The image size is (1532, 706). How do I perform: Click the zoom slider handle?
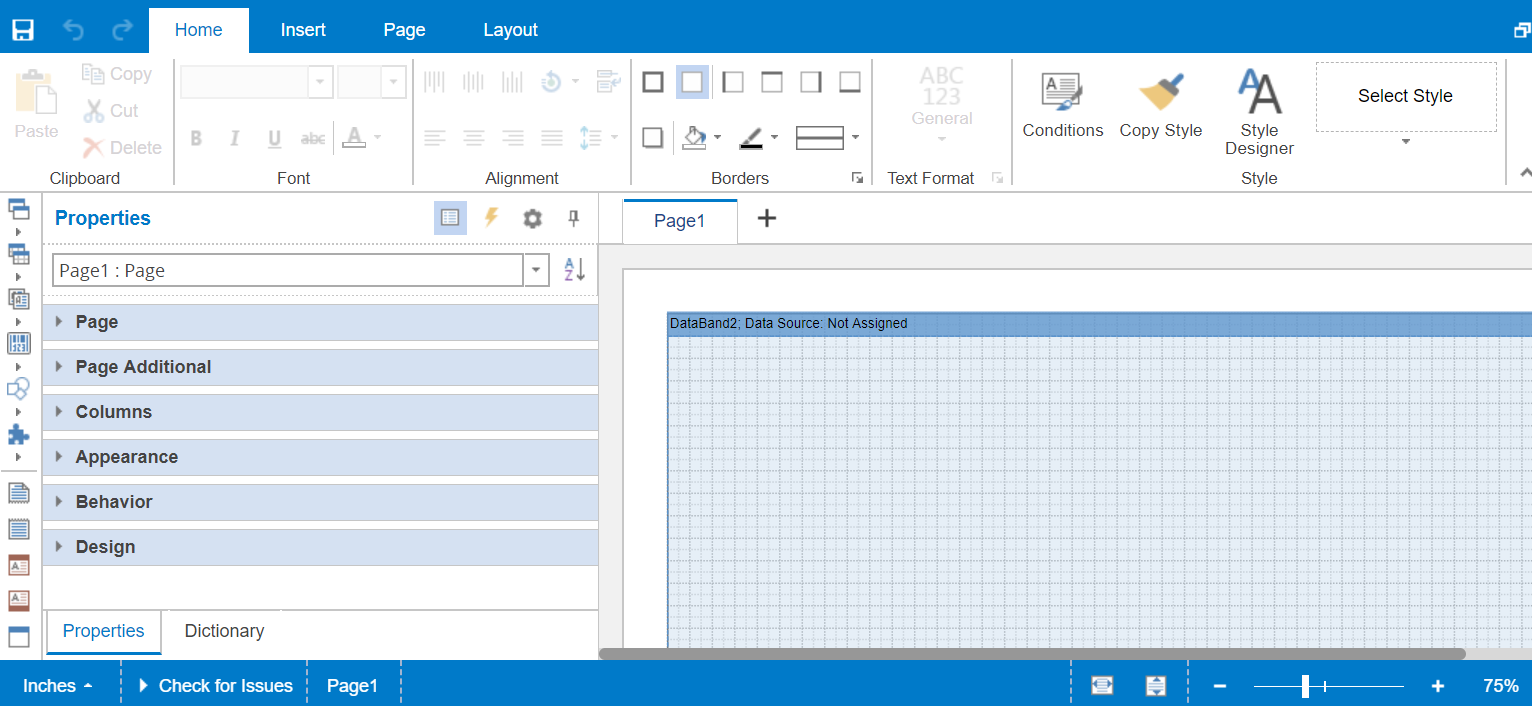coord(1305,686)
